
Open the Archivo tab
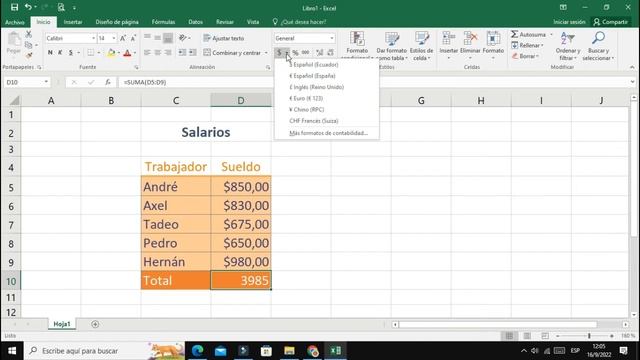coord(15,22)
